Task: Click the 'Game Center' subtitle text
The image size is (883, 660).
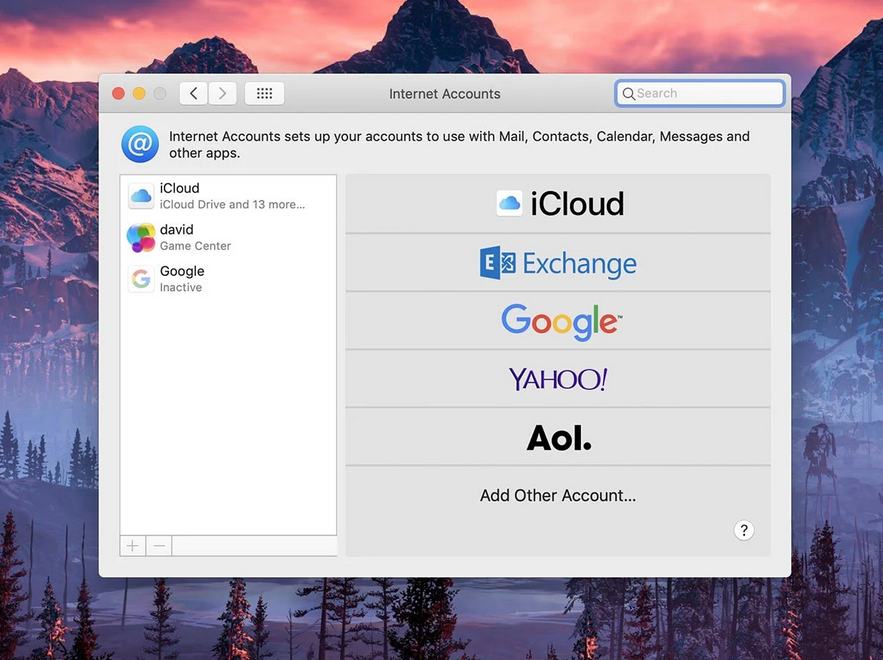Action: click(x=195, y=246)
